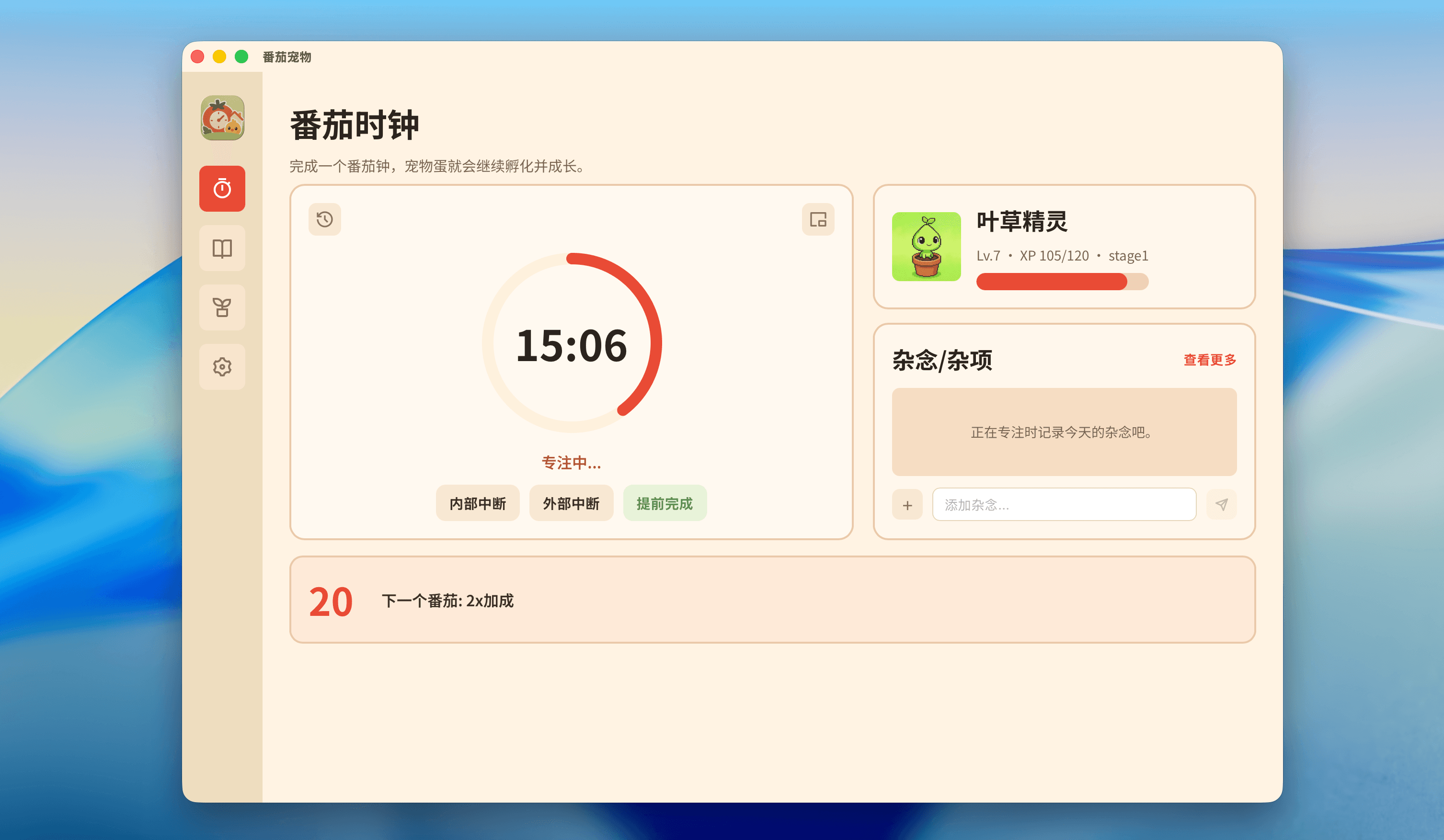Image resolution: width=1444 pixels, height=840 pixels.
Task: Click 提前完成 button
Action: point(665,503)
